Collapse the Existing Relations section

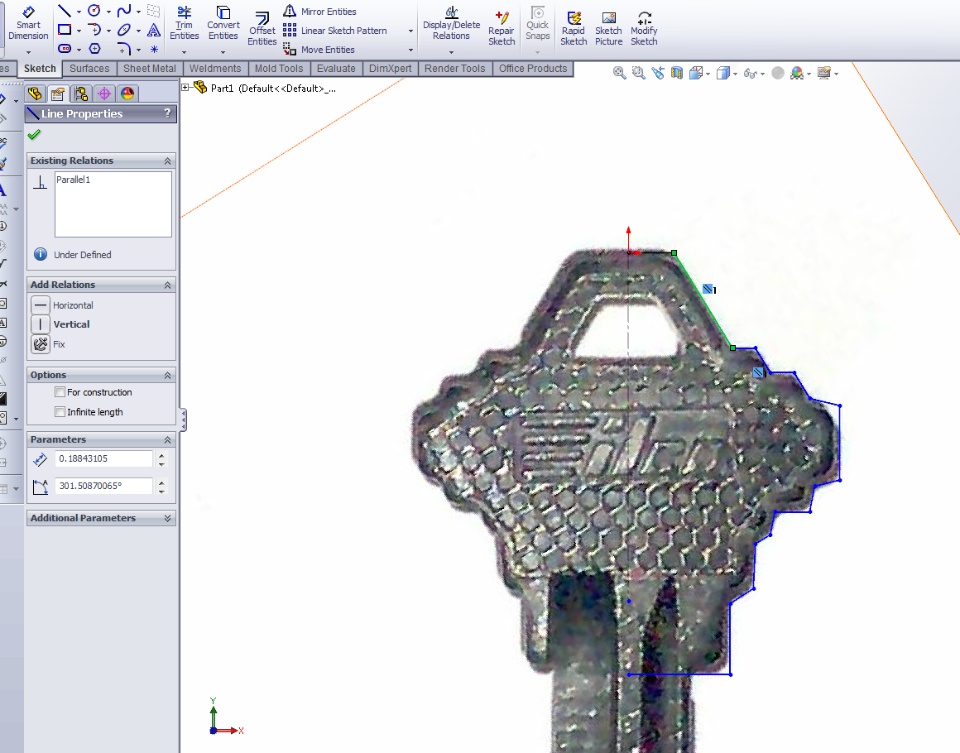coord(167,160)
